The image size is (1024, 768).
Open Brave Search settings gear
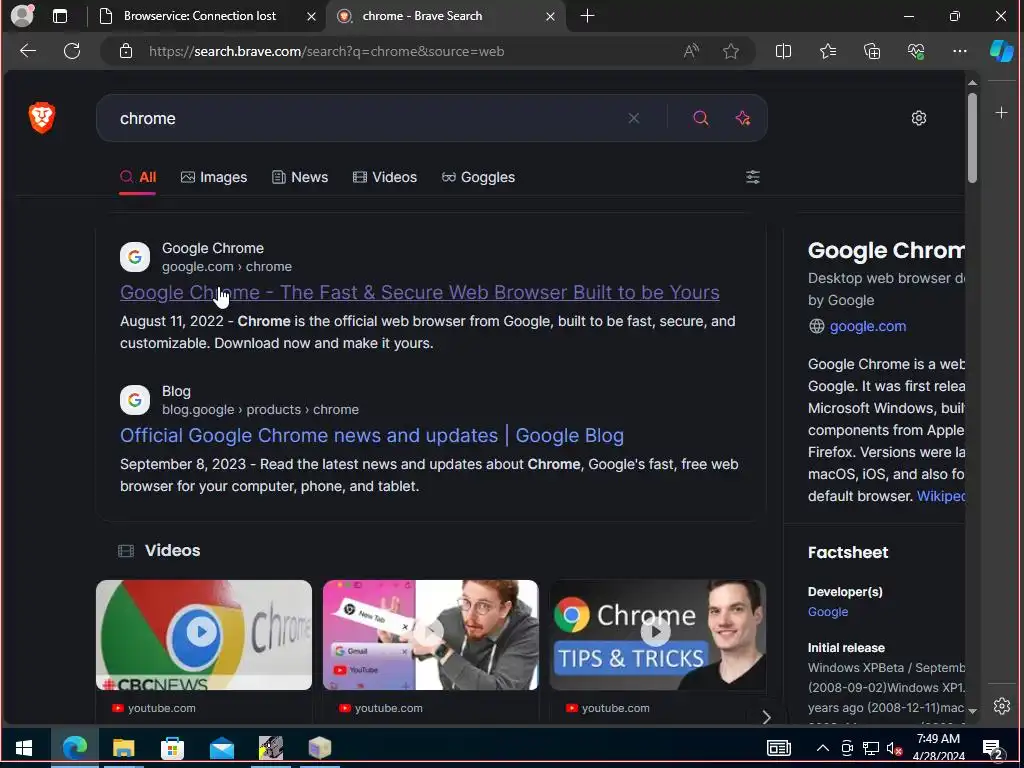pyautogui.click(x=919, y=118)
